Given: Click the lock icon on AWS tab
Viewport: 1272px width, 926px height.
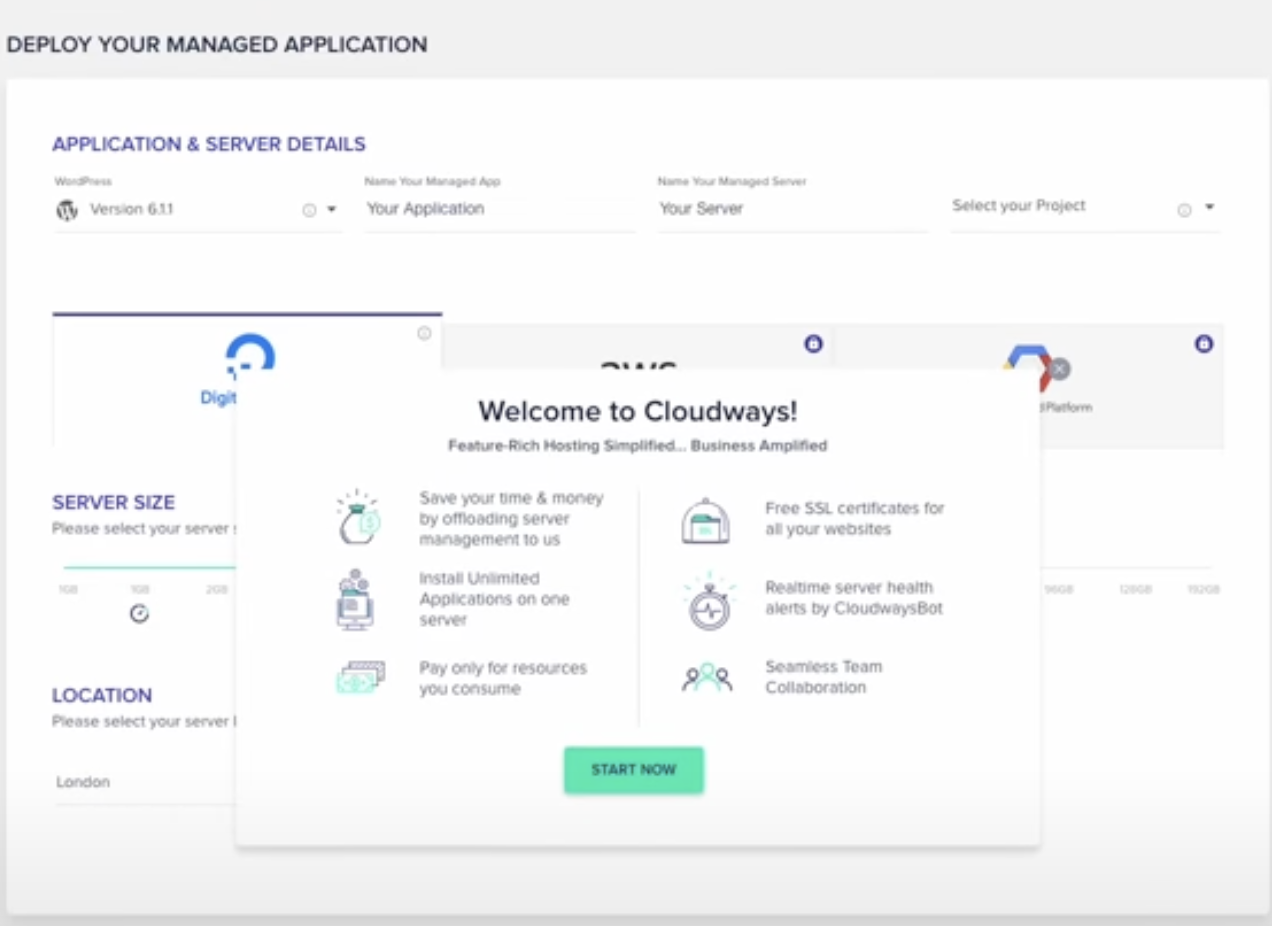Looking at the screenshot, I should [813, 344].
